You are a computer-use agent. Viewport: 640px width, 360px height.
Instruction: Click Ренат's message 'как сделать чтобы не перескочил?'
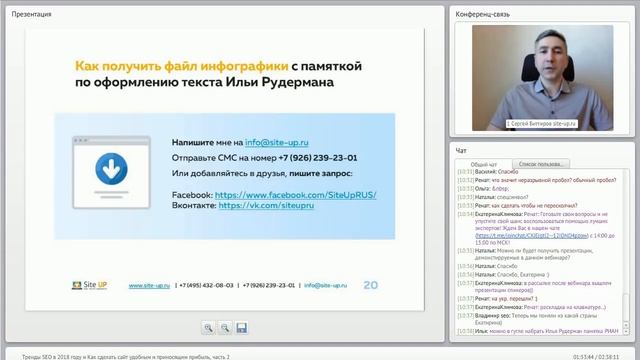coord(518,206)
